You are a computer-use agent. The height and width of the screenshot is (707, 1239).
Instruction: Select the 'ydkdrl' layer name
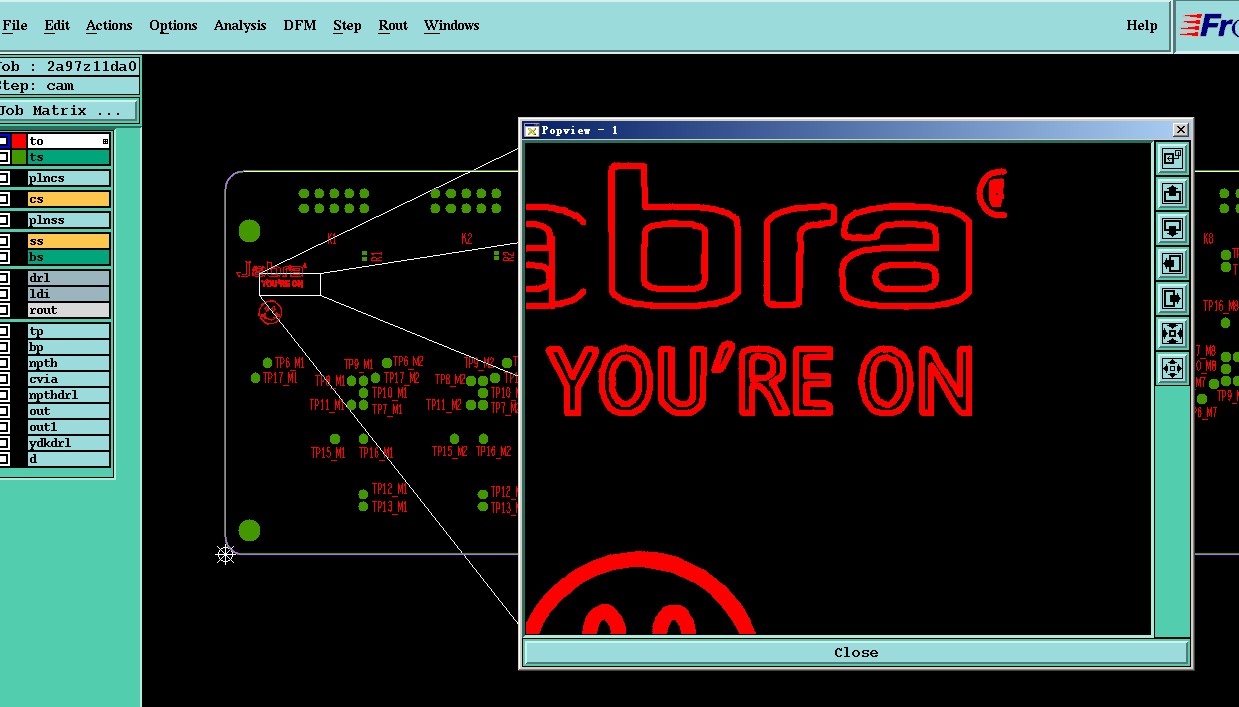[69, 443]
